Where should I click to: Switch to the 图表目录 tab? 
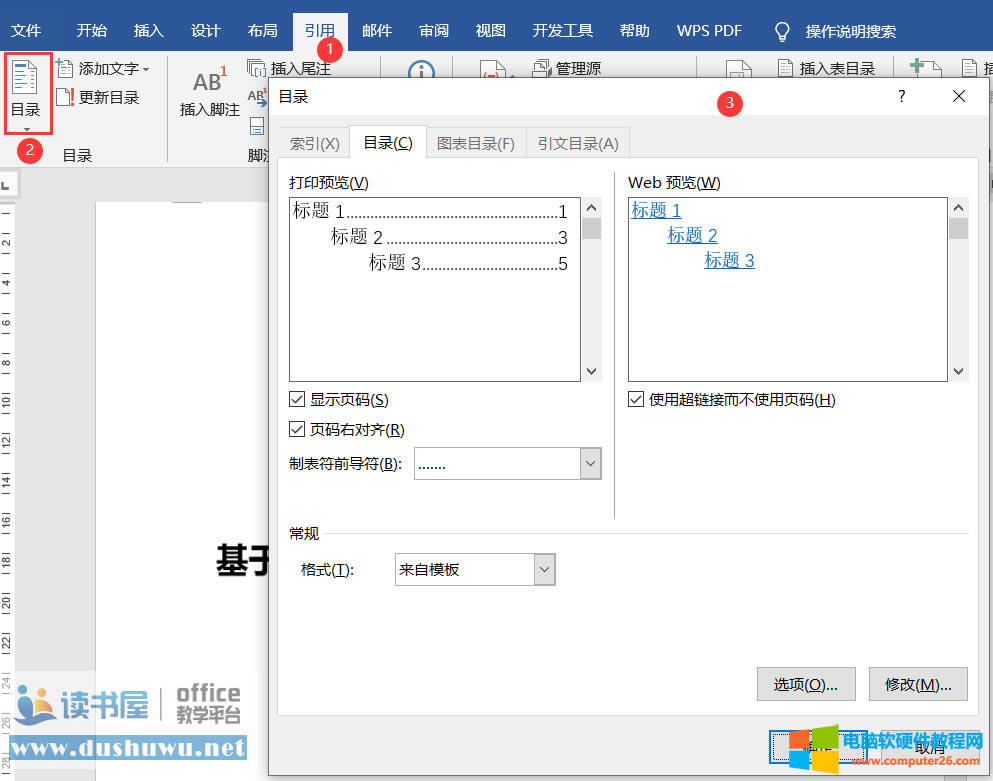coord(476,143)
